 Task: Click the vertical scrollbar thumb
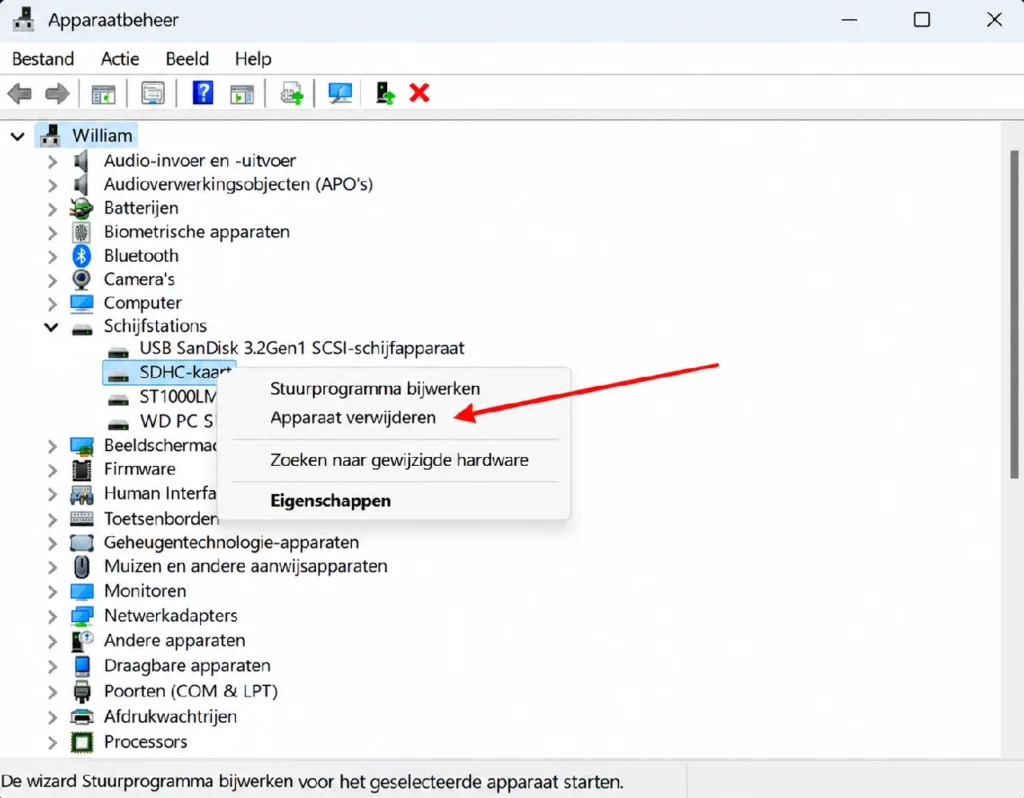tap(1014, 313)
